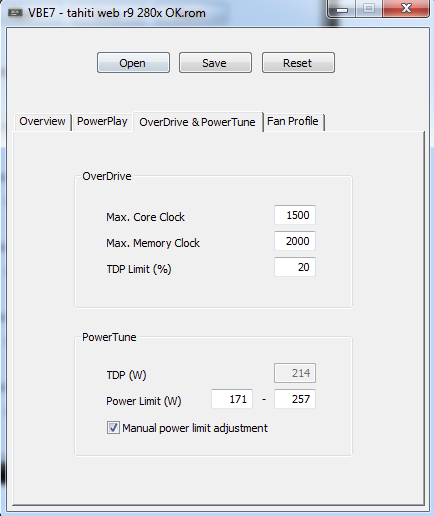The image size is (434, 516).
Task: Click the disabled TDP (W) field
Action: 295,373
